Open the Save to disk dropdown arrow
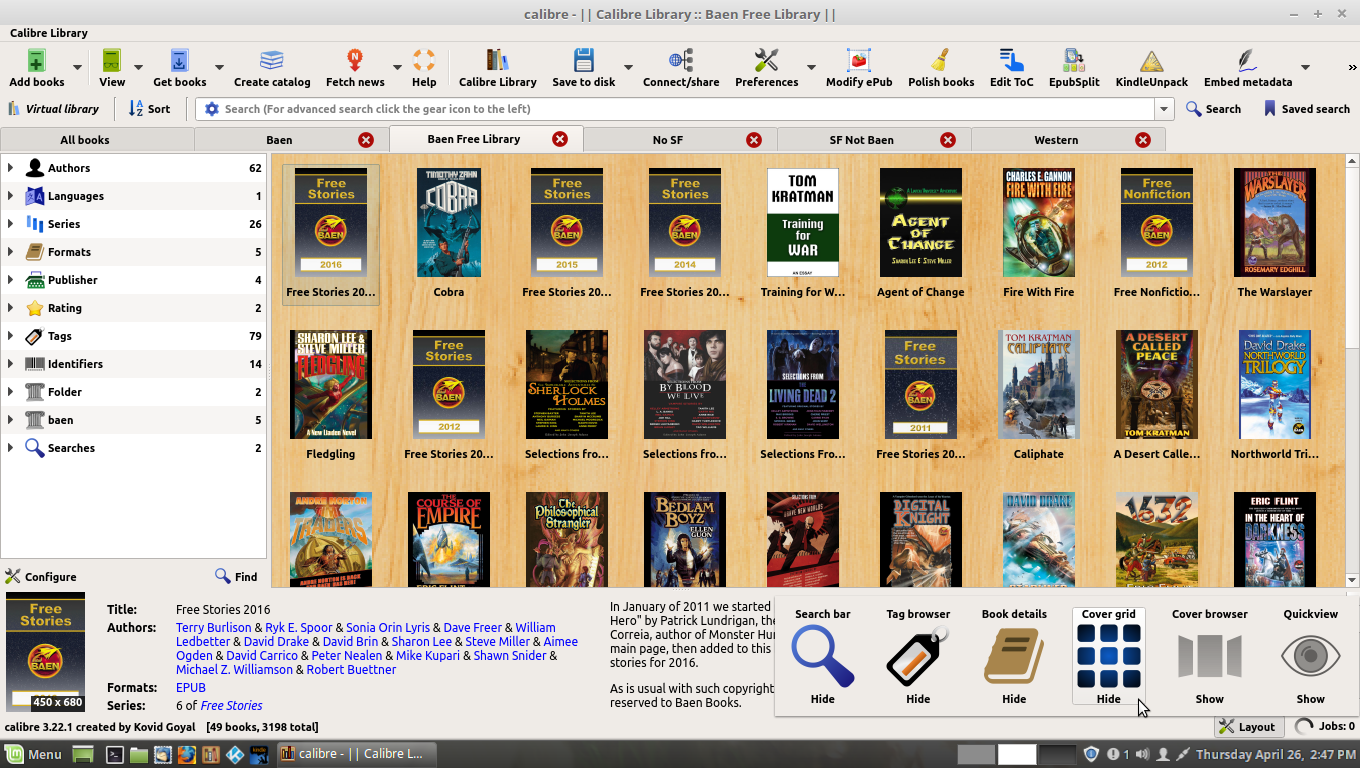The width and height of the screenshot is (1360, 768). (628, 67)
